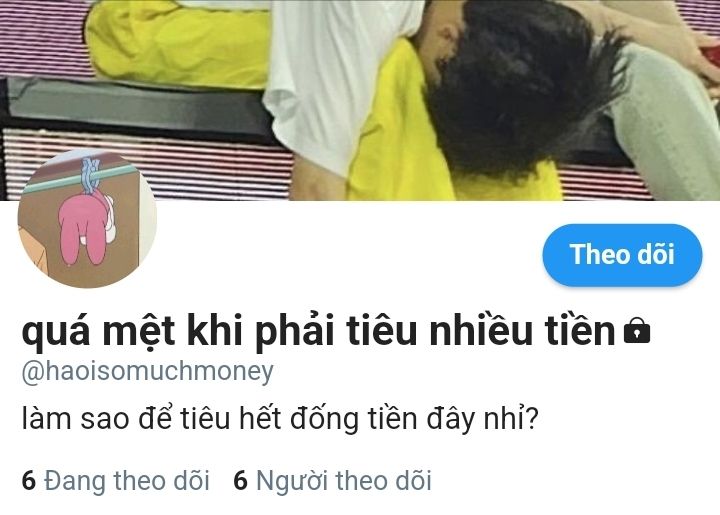Click the blue Theo dõi follow button
Image resolution: width=720 pixels, height=515 pixels.
[622, 255]
